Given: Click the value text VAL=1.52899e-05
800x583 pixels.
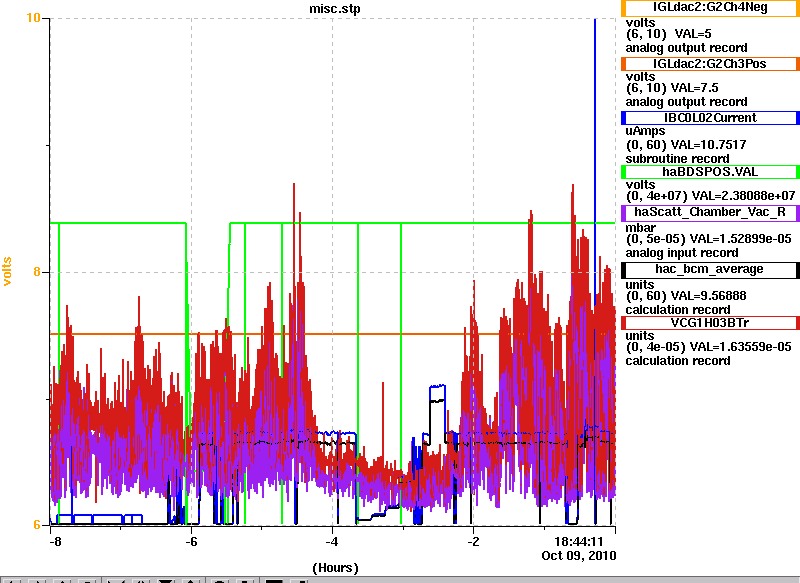Looking at the screenshot, I should pos(740,239).
